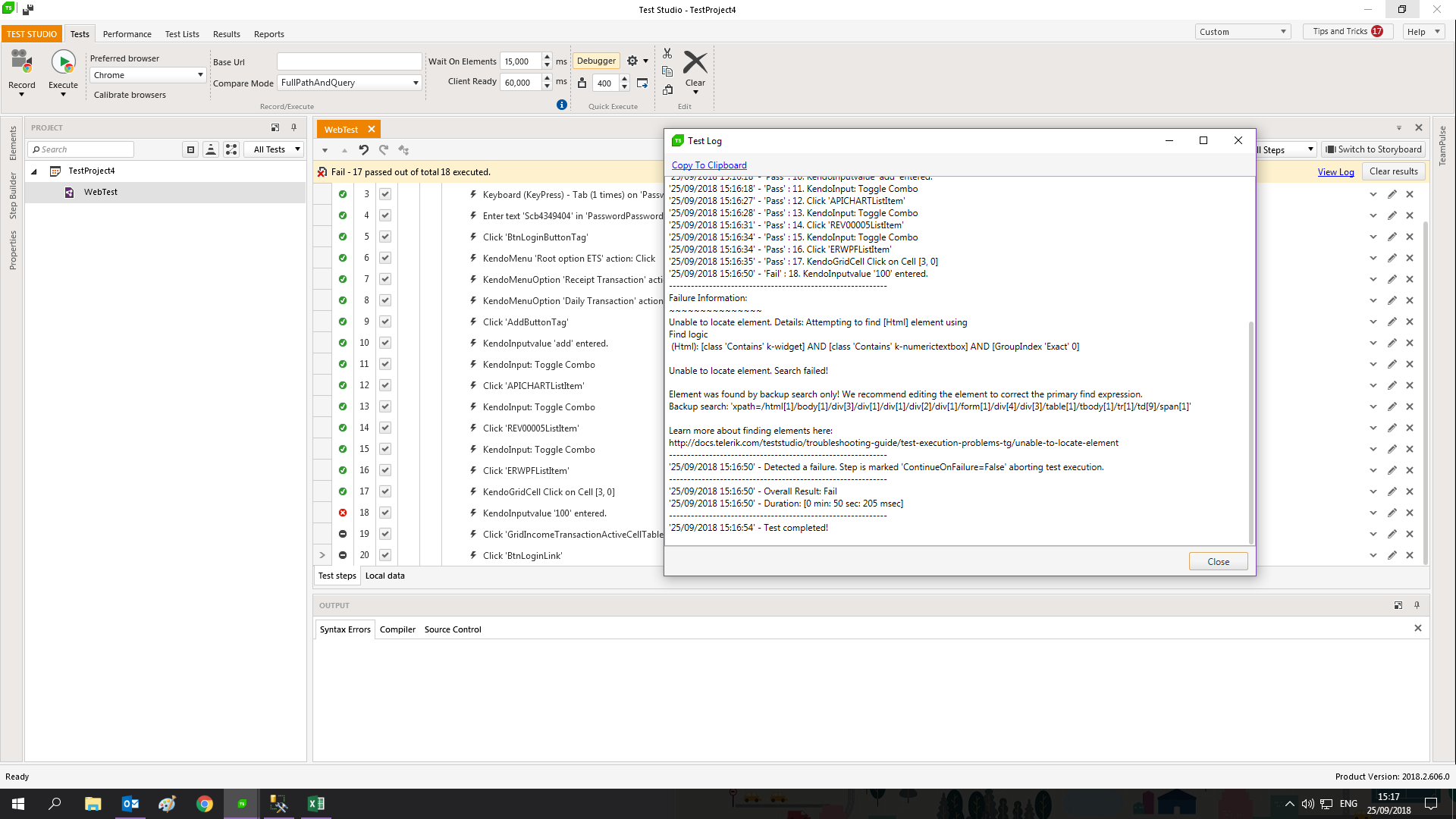Click the Copy To Clipboard link

tap(708, 165)
